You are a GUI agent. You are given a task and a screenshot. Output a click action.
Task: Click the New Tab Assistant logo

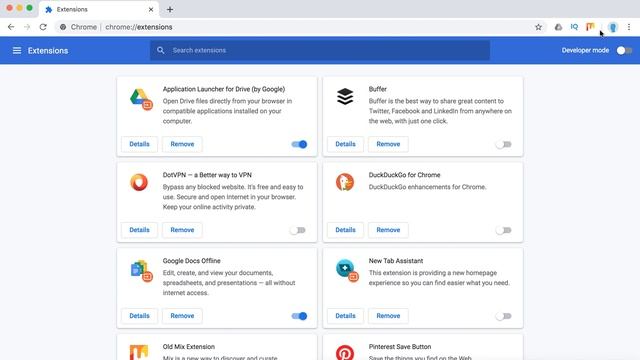[x=347, y=271]
